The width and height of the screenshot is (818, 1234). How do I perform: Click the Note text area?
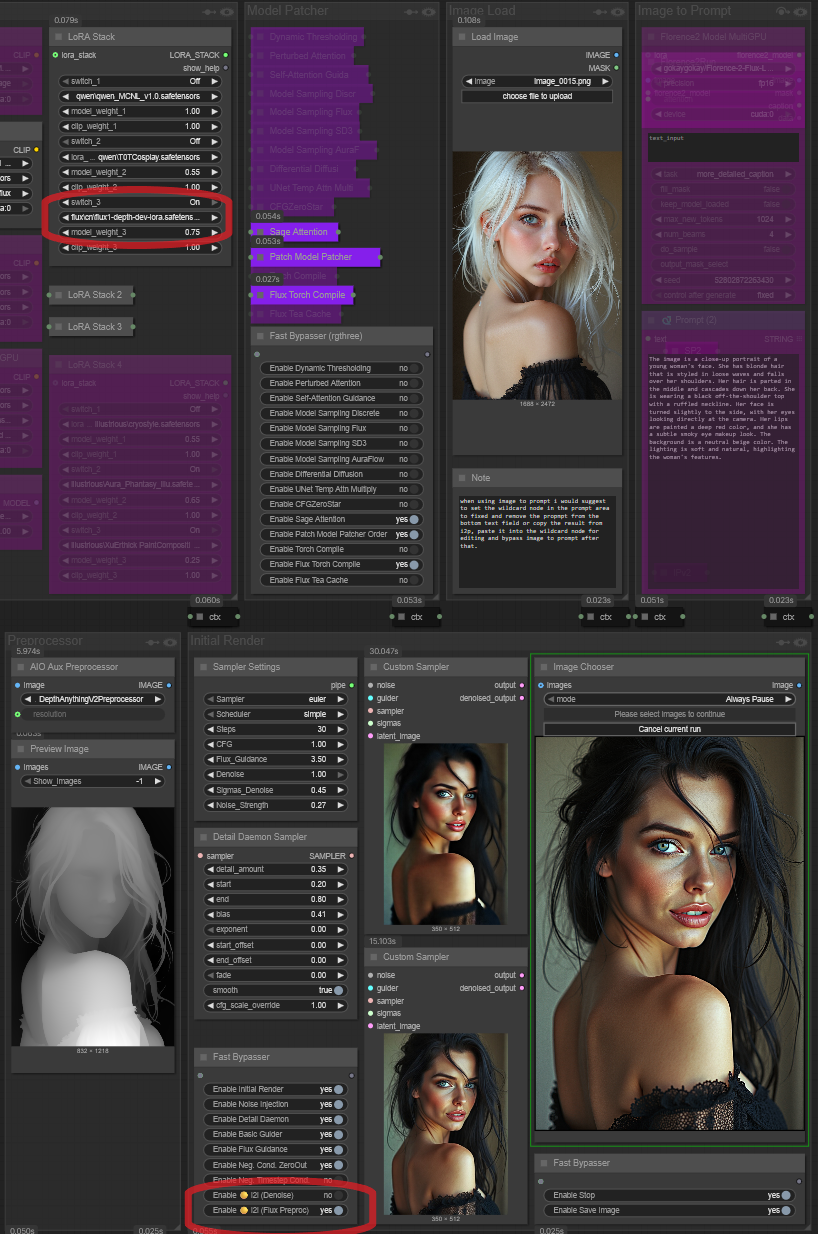536,541
